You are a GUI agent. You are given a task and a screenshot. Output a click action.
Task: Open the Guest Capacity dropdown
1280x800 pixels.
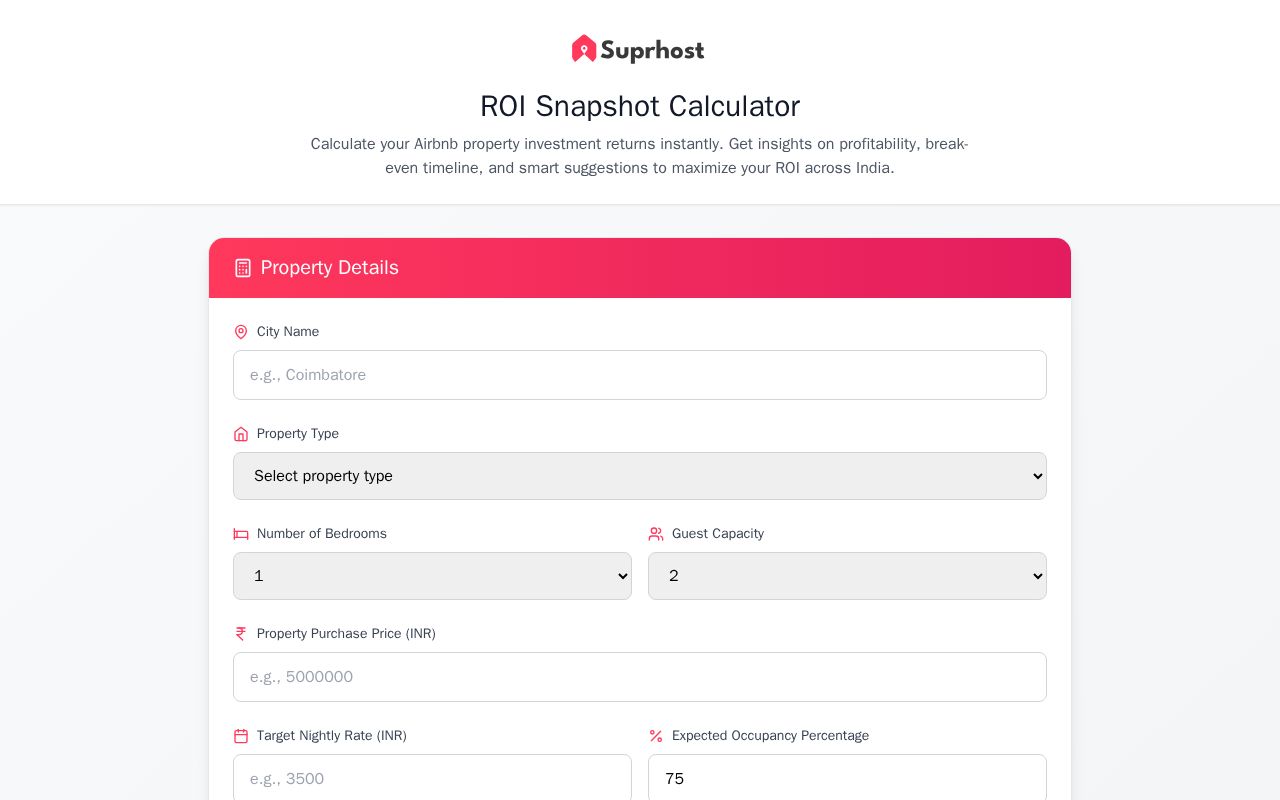(847, 576)
